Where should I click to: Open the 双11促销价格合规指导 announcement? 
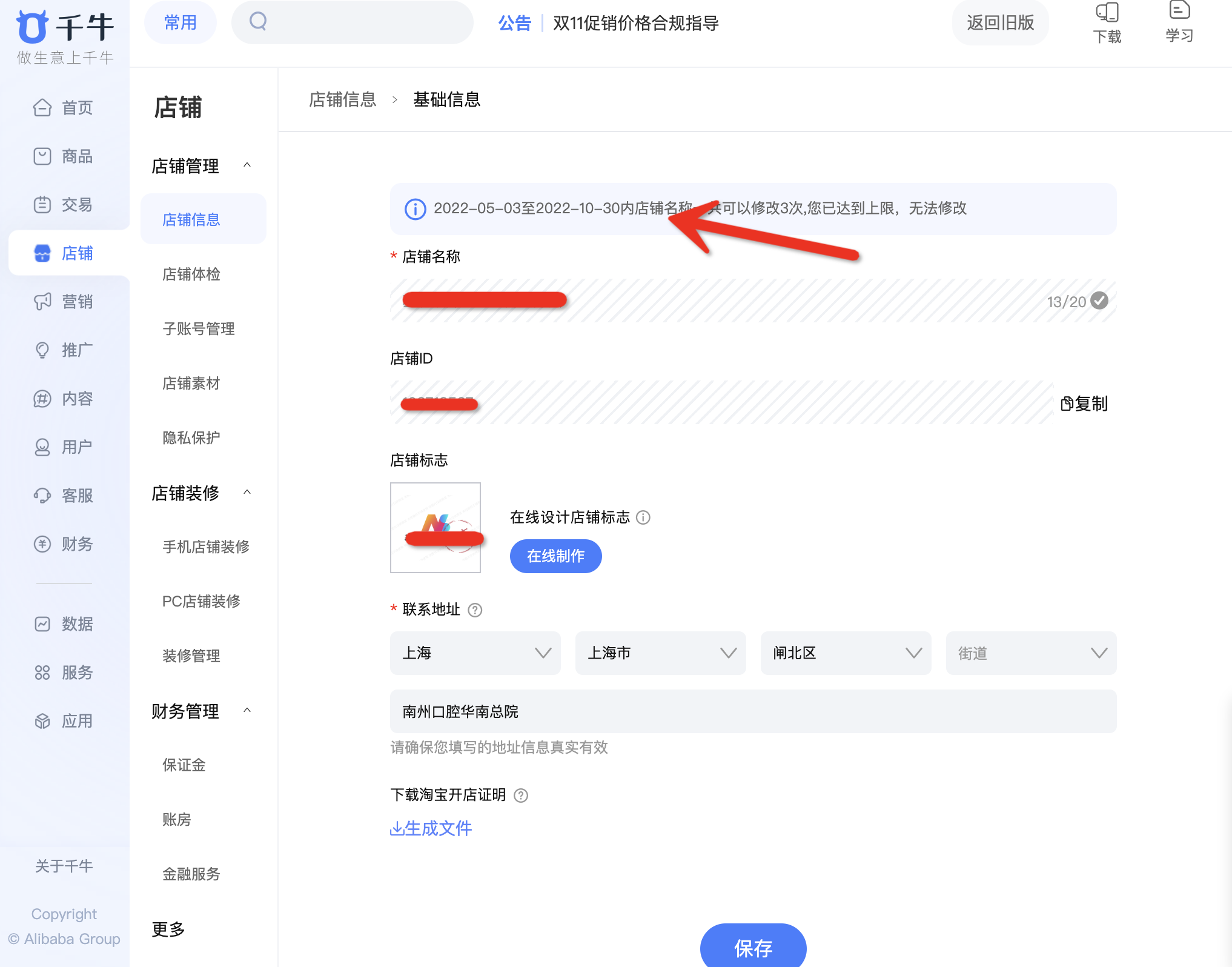(636, 23)
